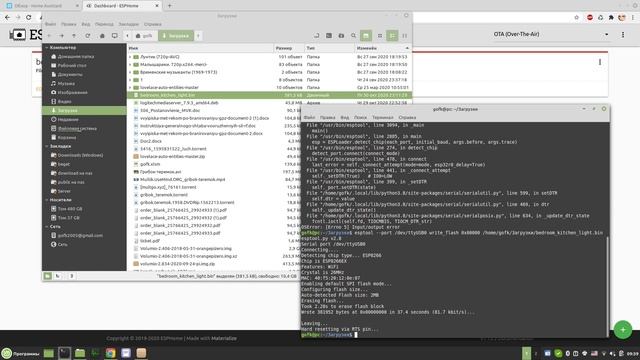This screenshot has height=360, width=640.
Task: Click the gofk path button in the location bar
Action: point(144,36)
